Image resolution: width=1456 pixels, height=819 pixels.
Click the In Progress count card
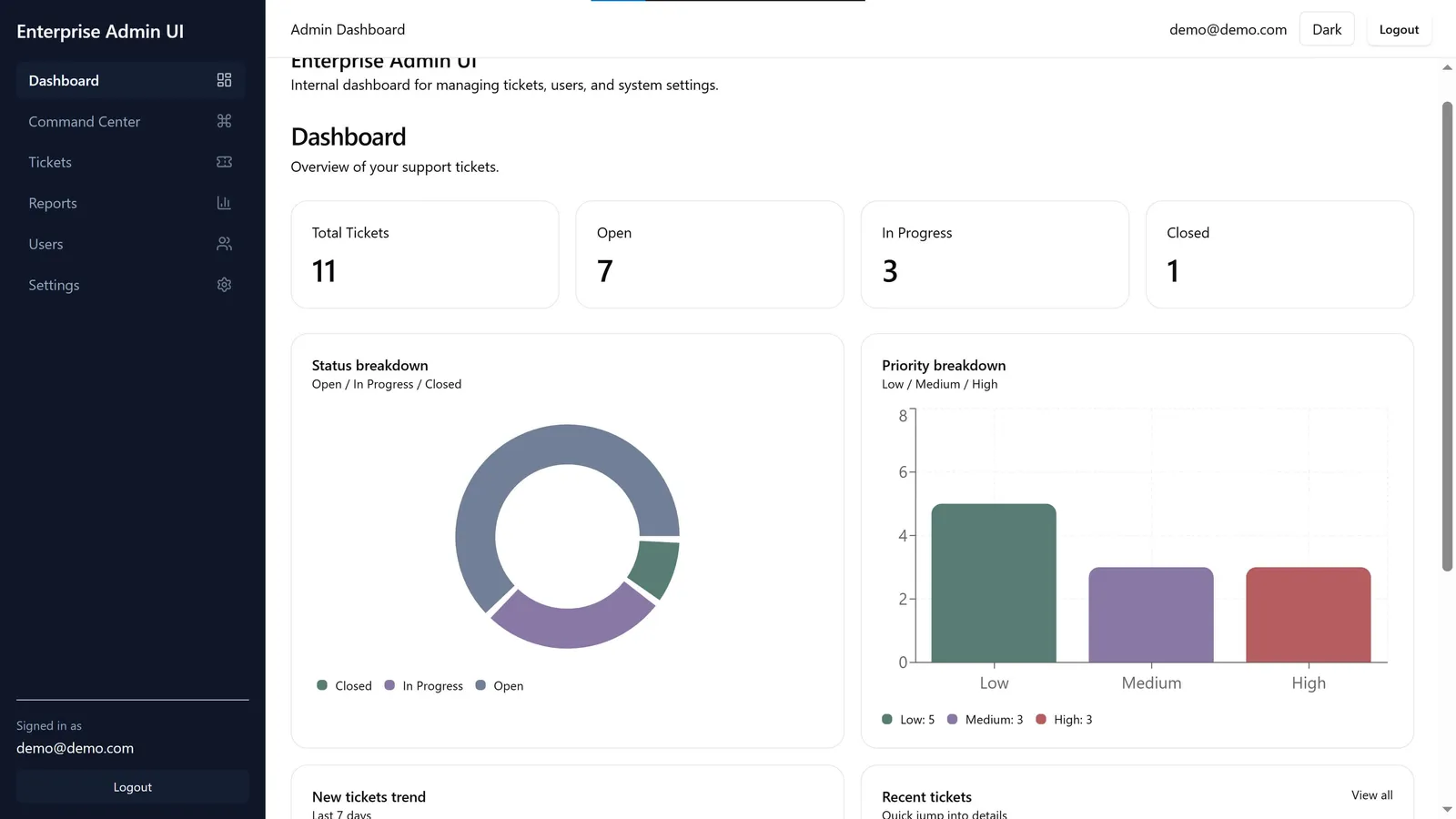[995, 255]
